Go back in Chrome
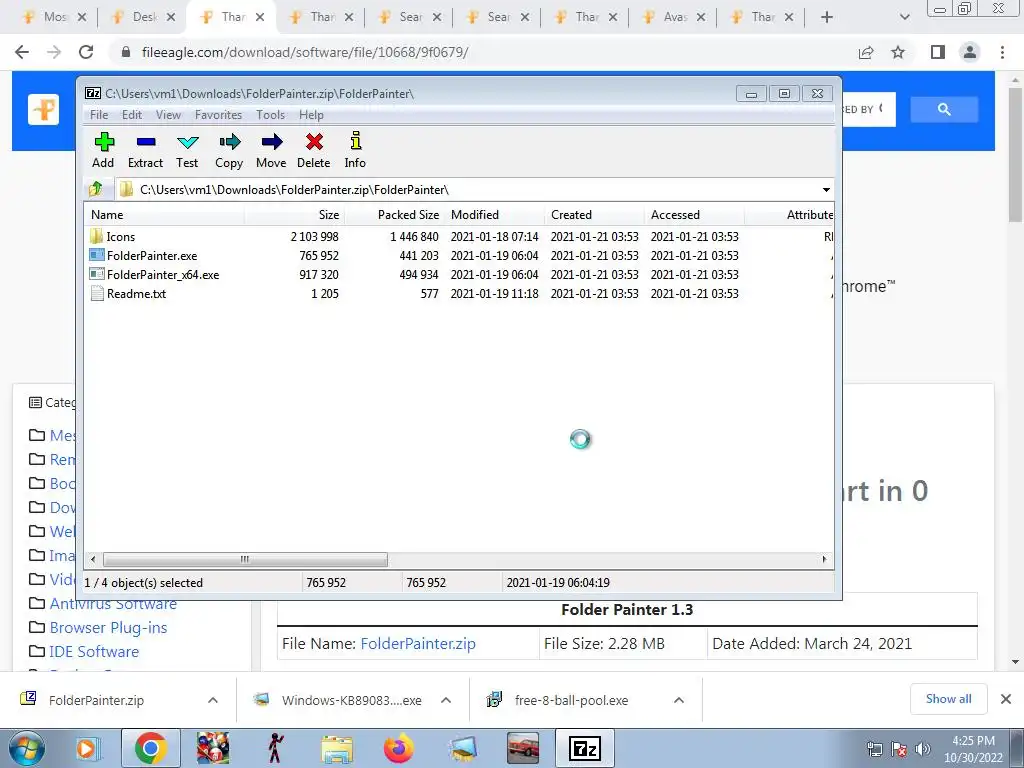Image resolution: width=1024 pixels, height=768 pixels. pos(22,52)
